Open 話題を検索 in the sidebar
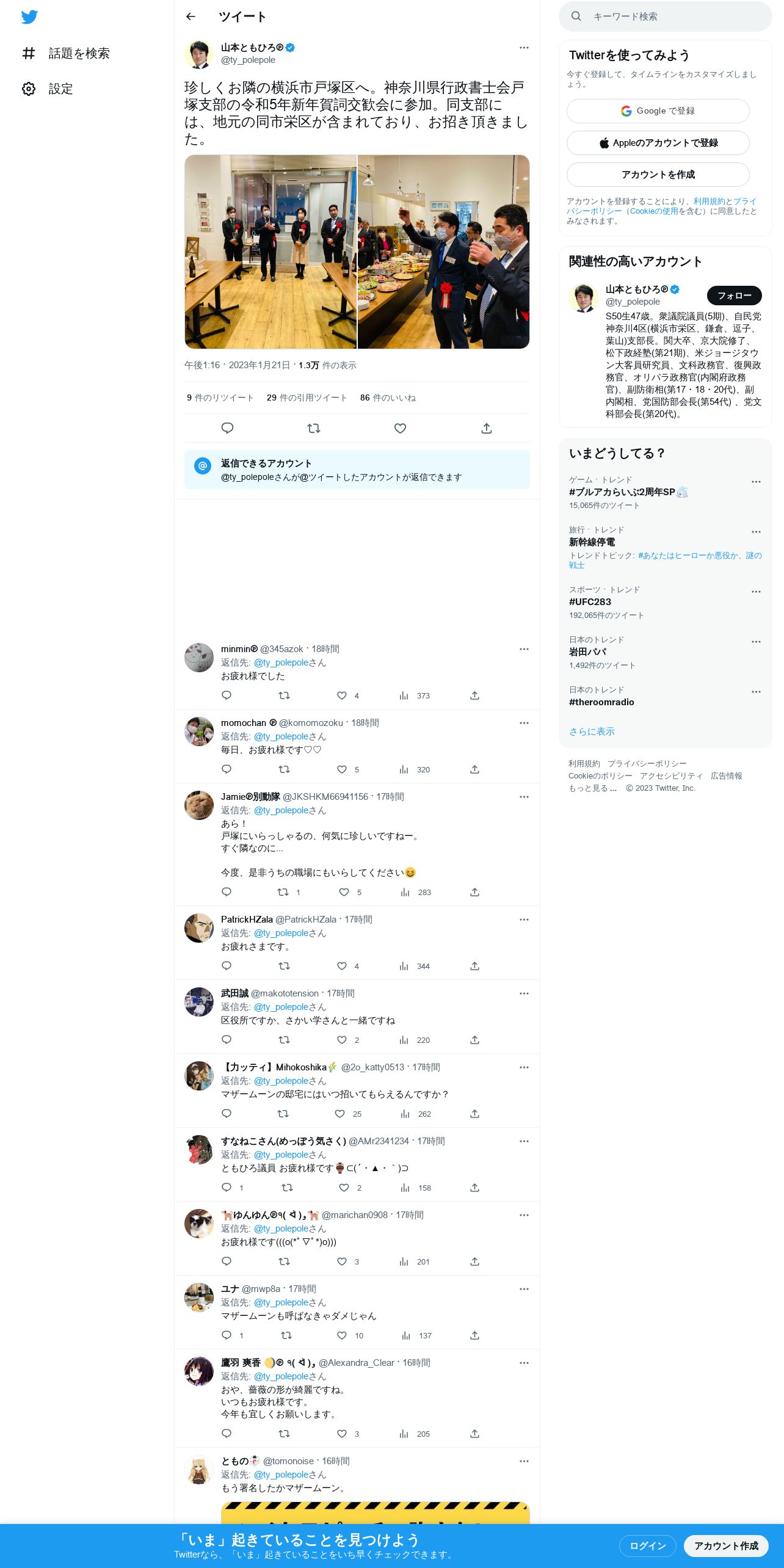Screen dimensions: 784x1568 pos(66,53)
